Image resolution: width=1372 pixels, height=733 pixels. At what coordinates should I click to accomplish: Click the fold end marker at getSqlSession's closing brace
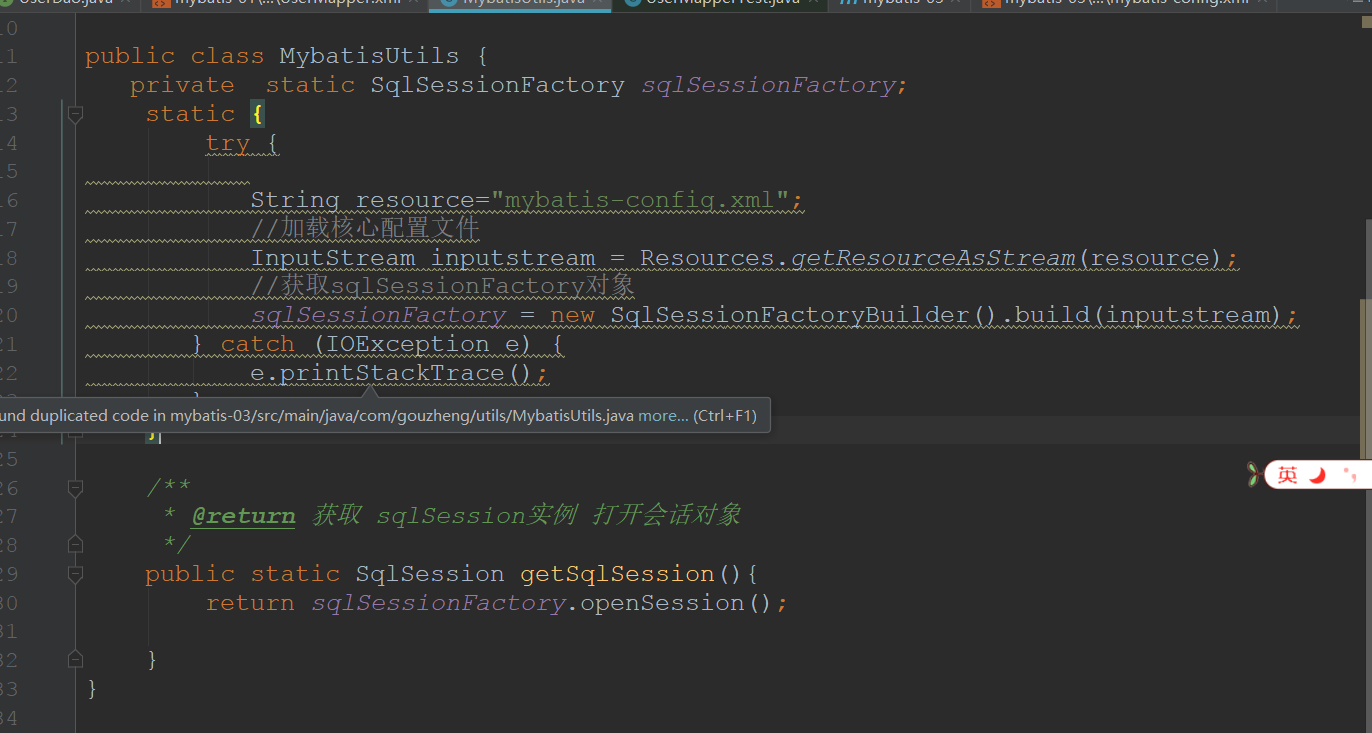point(74,659)
